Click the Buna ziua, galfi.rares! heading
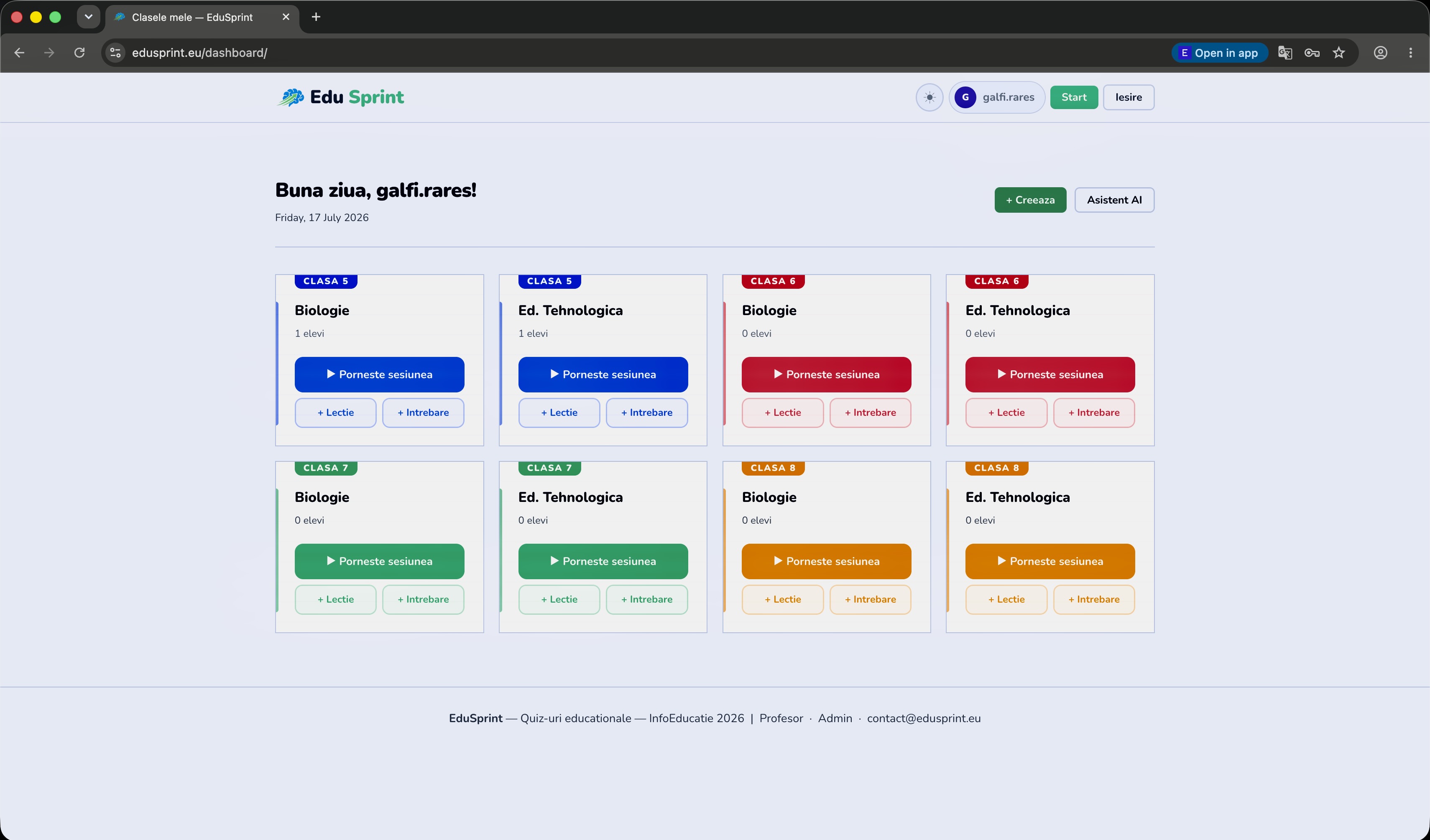 pyautogui.click(x=375, y=191)
